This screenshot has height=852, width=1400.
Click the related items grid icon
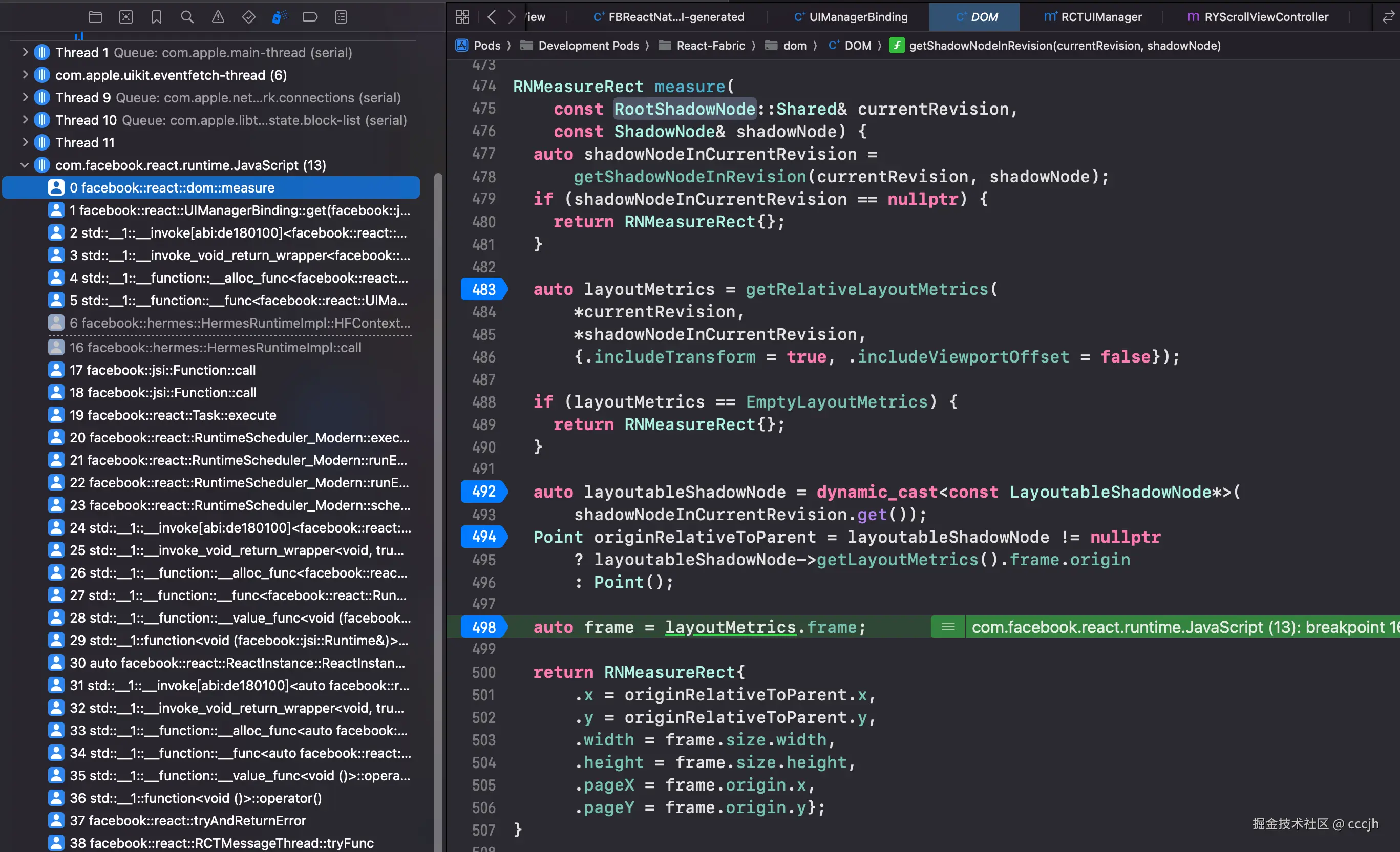coord(462,17)
